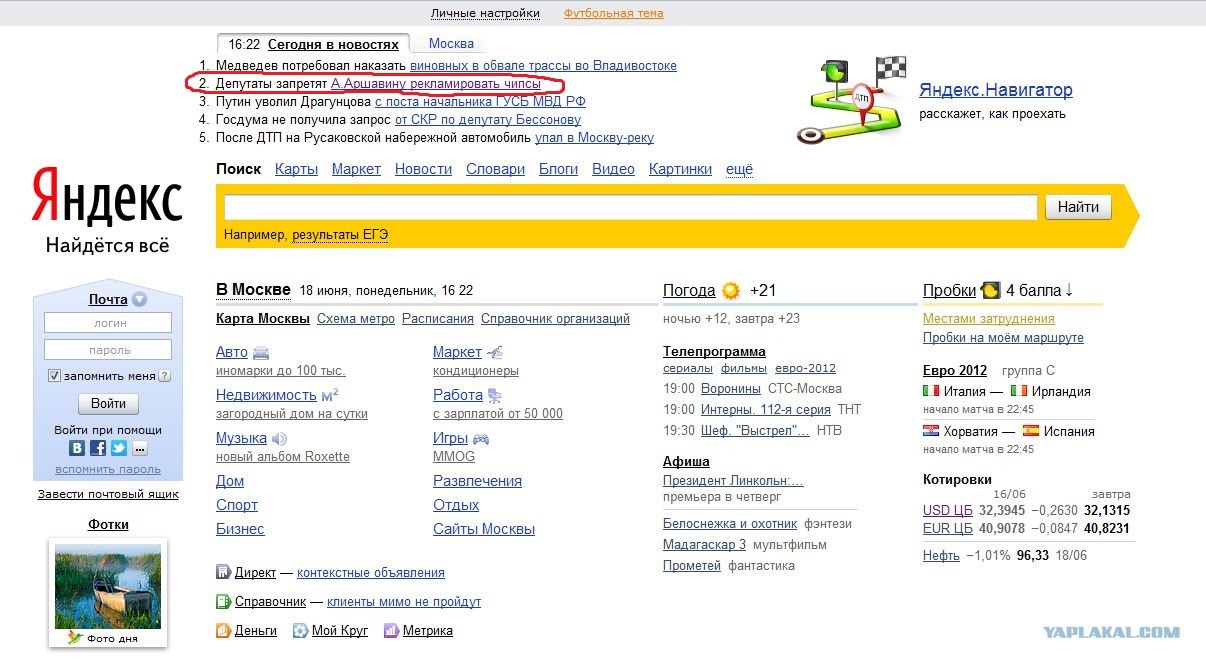1206x662 pixels.
Task: Click the gamepad icon next to Игры
Action: [481, 439]
